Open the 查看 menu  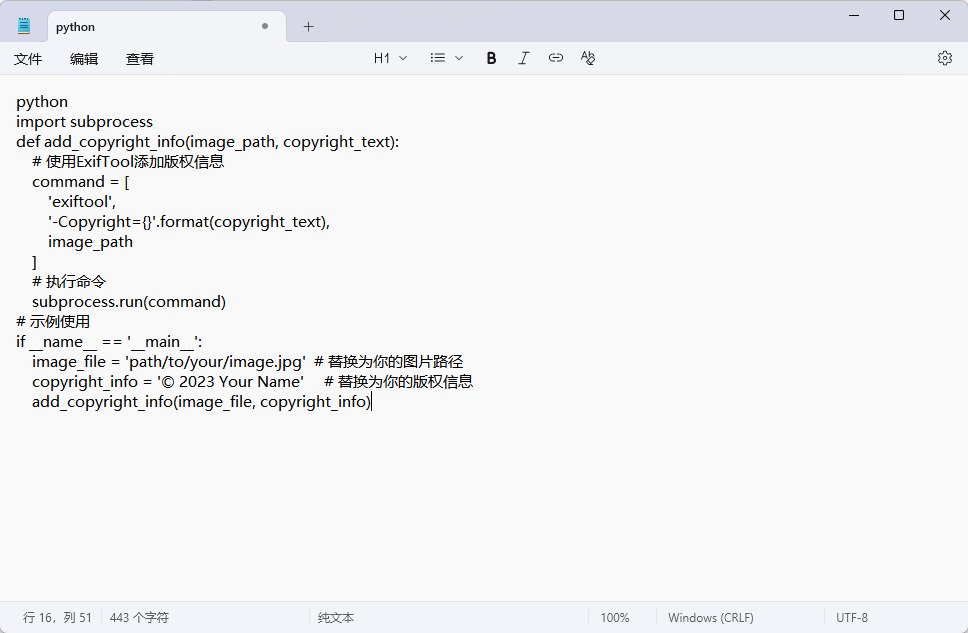click(x=140, y=59)
